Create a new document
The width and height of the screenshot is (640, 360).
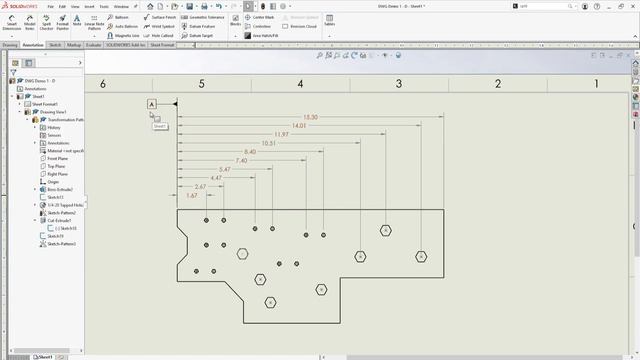pyautogui.click(x=160, y=6)
